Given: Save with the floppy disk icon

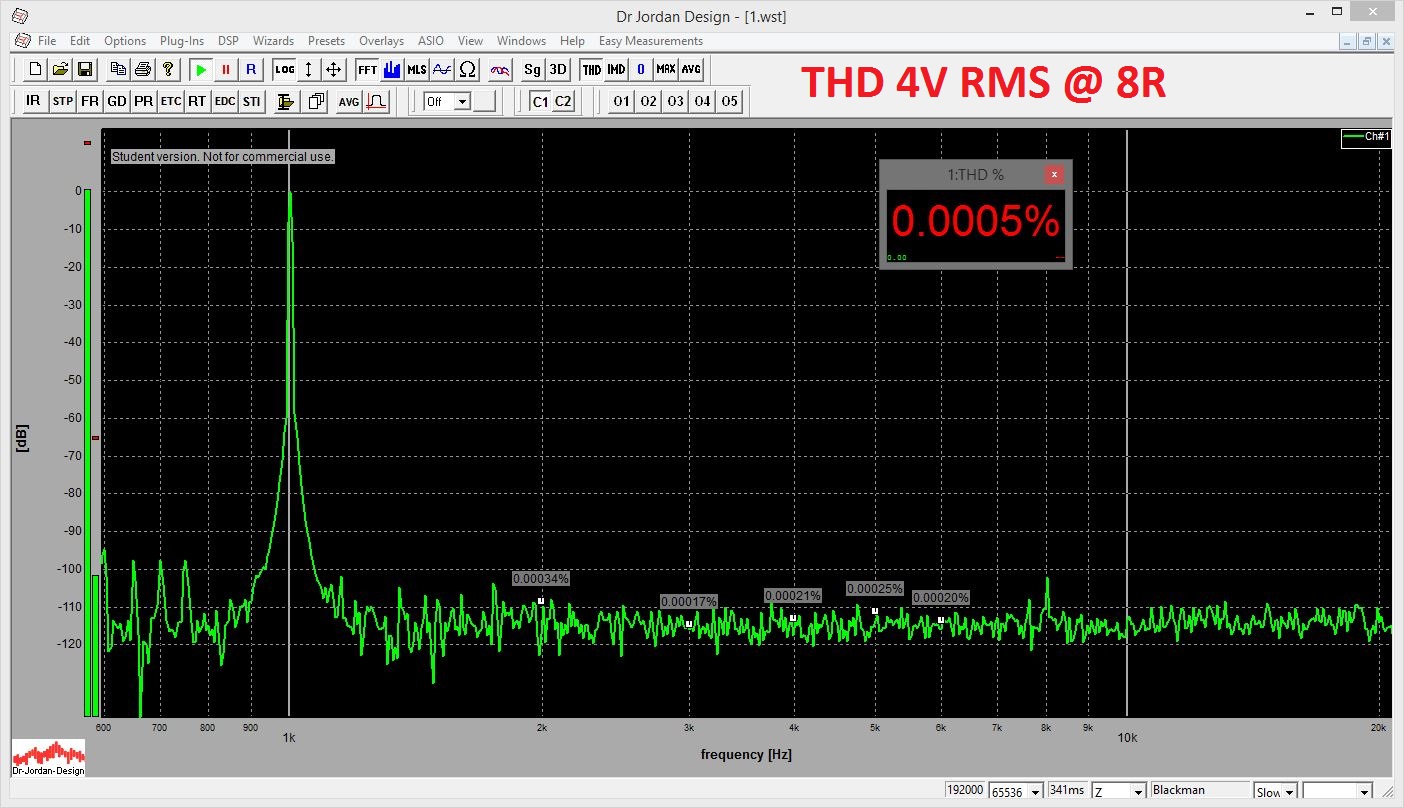Looking at the screenshot, I should 85,69.
